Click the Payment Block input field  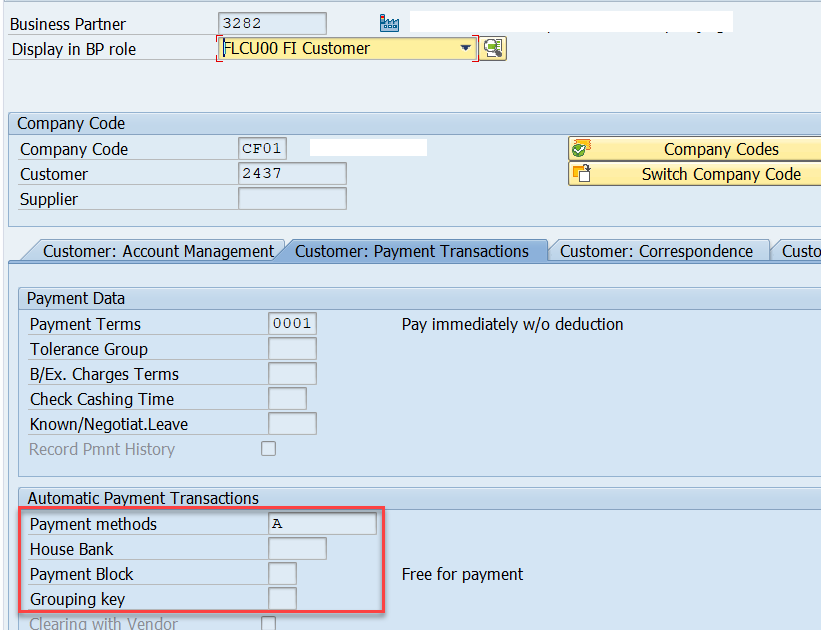coord(281,572)
